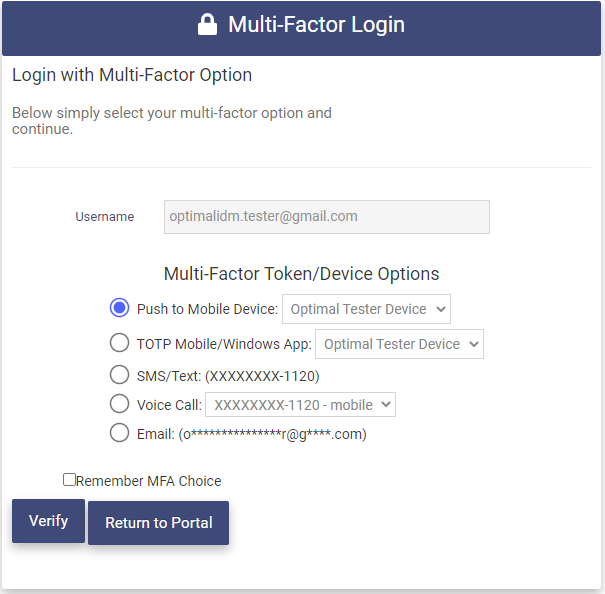Click the lock icon in header
Image resolution: width=605 pixels, height=594 pixels.
coord(207,25)
